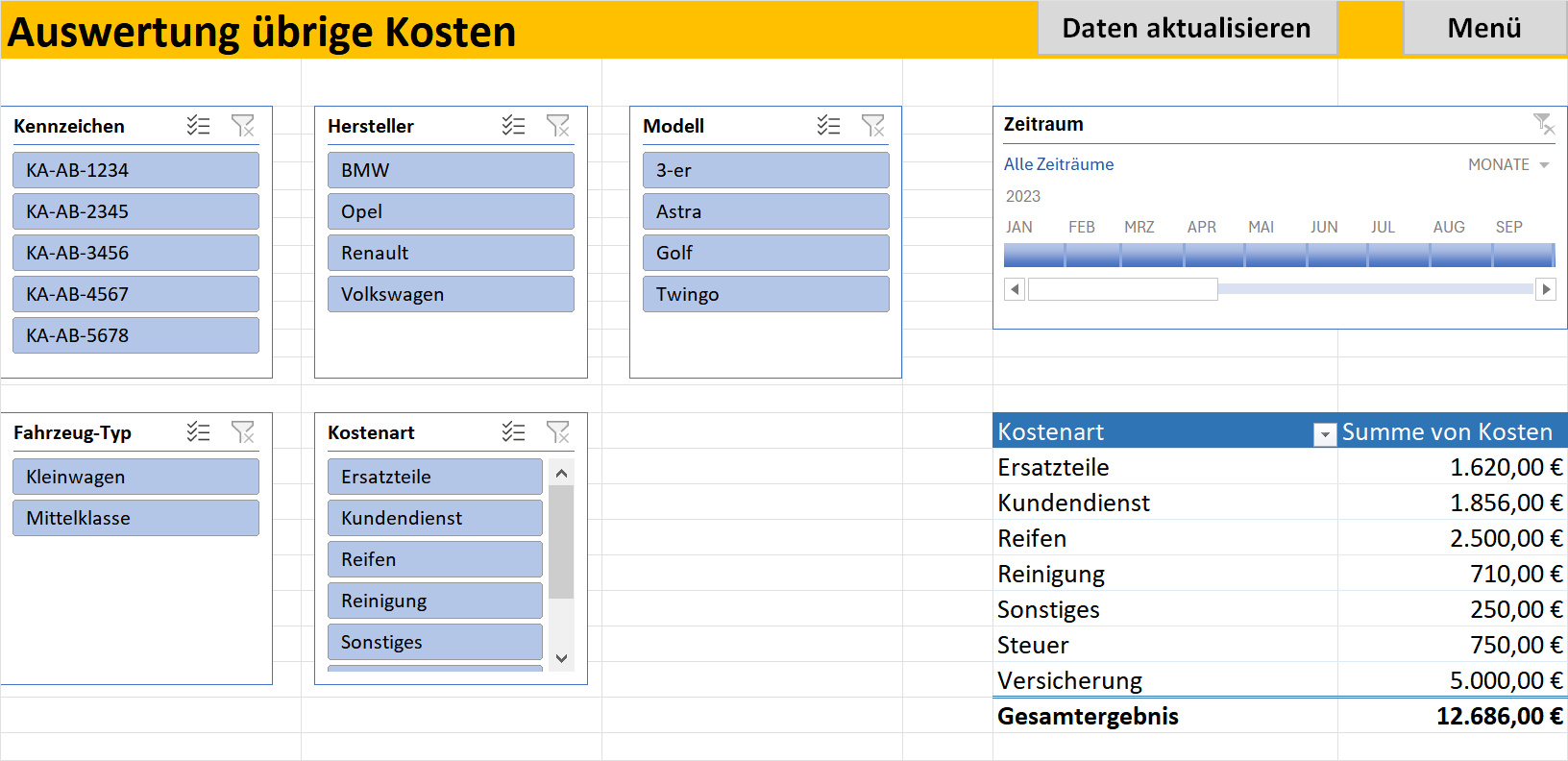Select the MAI segment in timeline
Screen dimensions: 1568x761
click(1275, 255)
